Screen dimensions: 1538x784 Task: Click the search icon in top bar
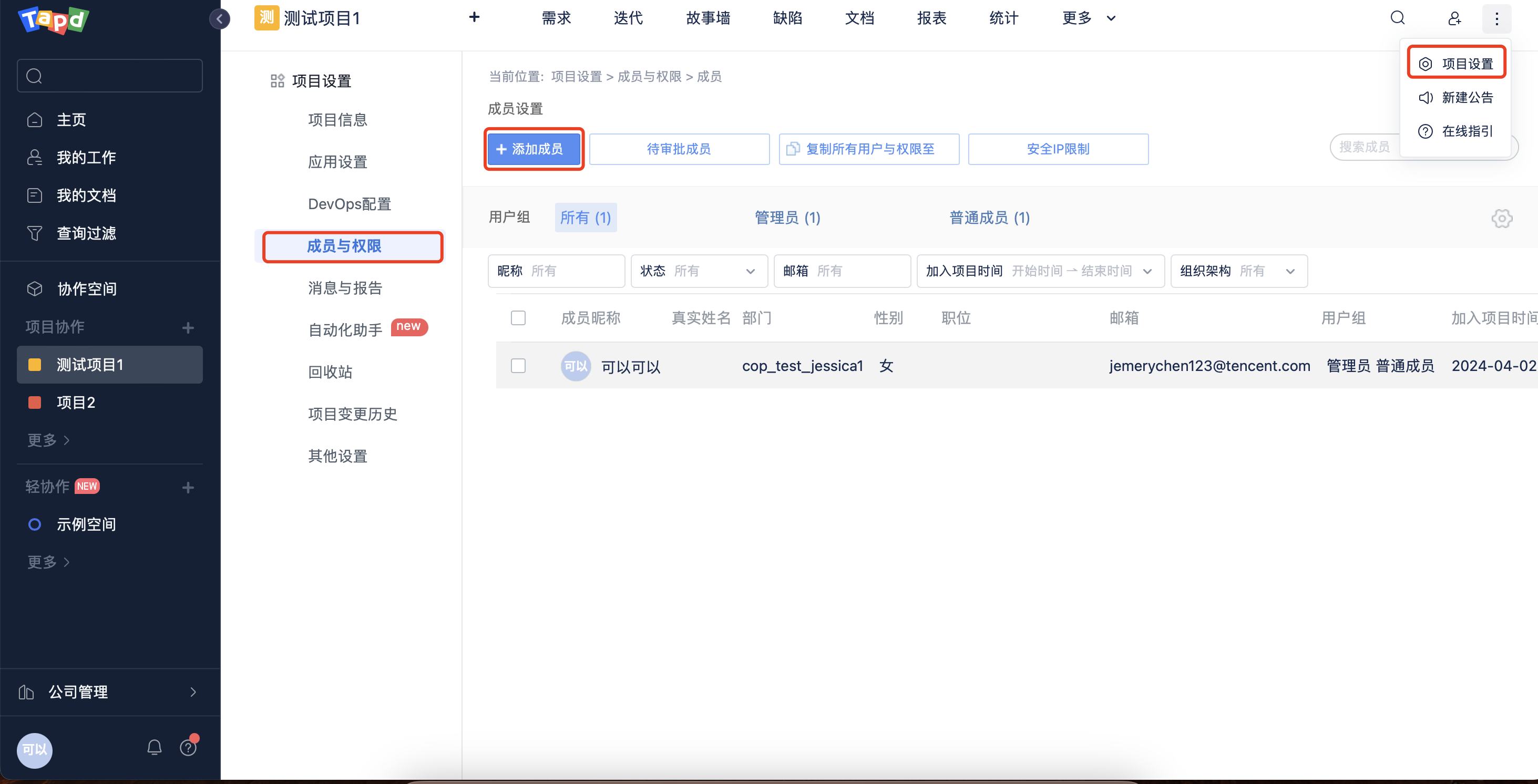coord(1398,18)
